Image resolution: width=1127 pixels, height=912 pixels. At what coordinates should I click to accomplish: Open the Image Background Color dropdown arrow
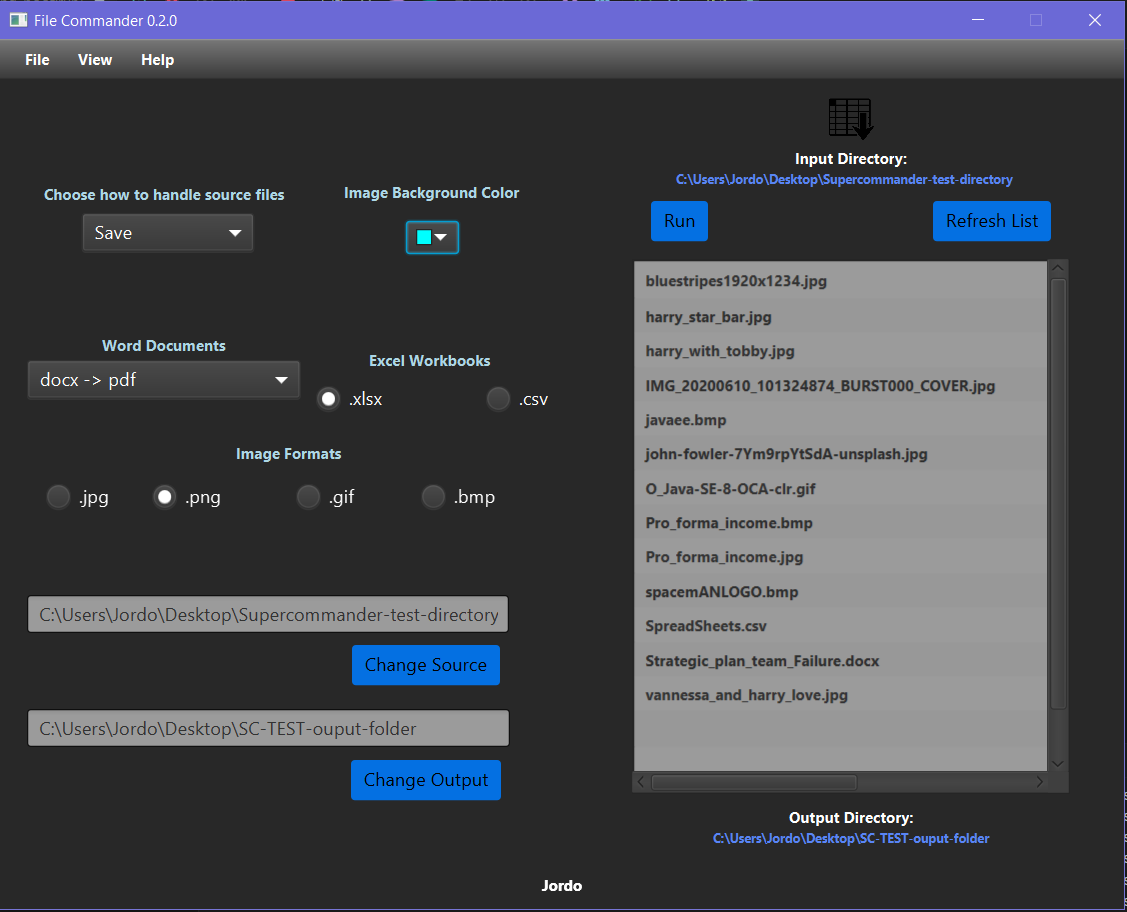point(443,237)
